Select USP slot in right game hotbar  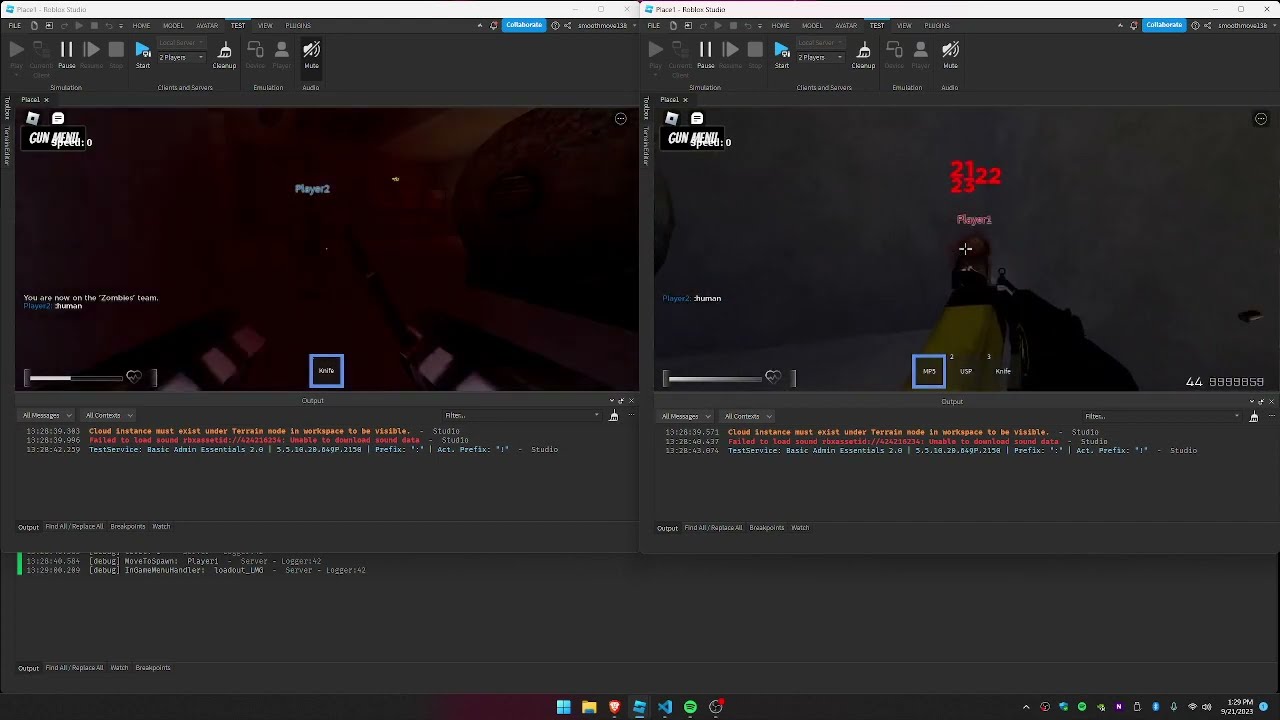(966, 371)
